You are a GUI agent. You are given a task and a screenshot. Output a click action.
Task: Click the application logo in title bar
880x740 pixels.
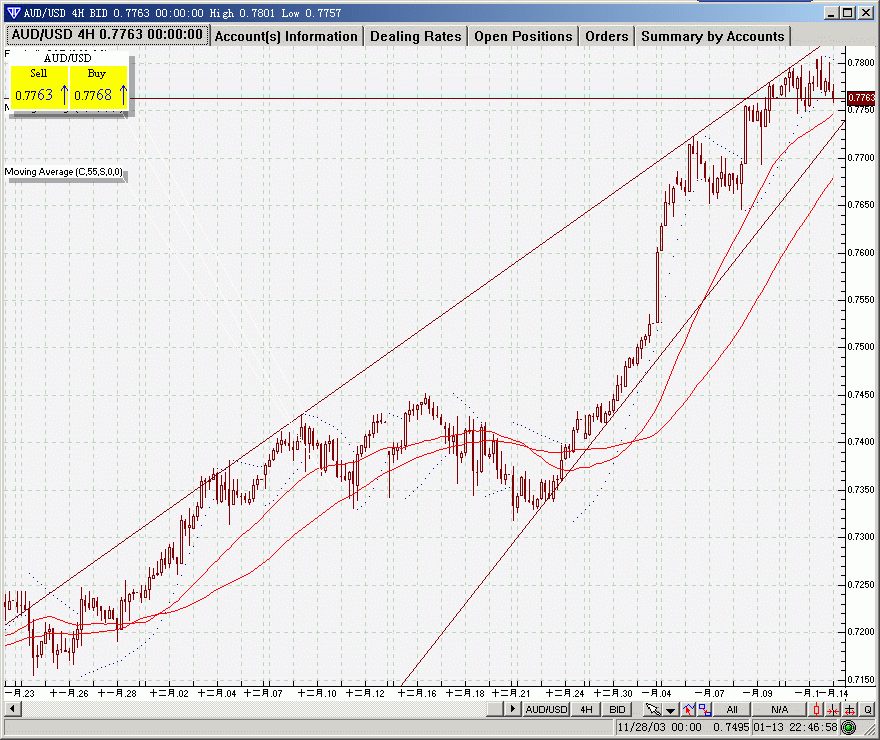13,12
